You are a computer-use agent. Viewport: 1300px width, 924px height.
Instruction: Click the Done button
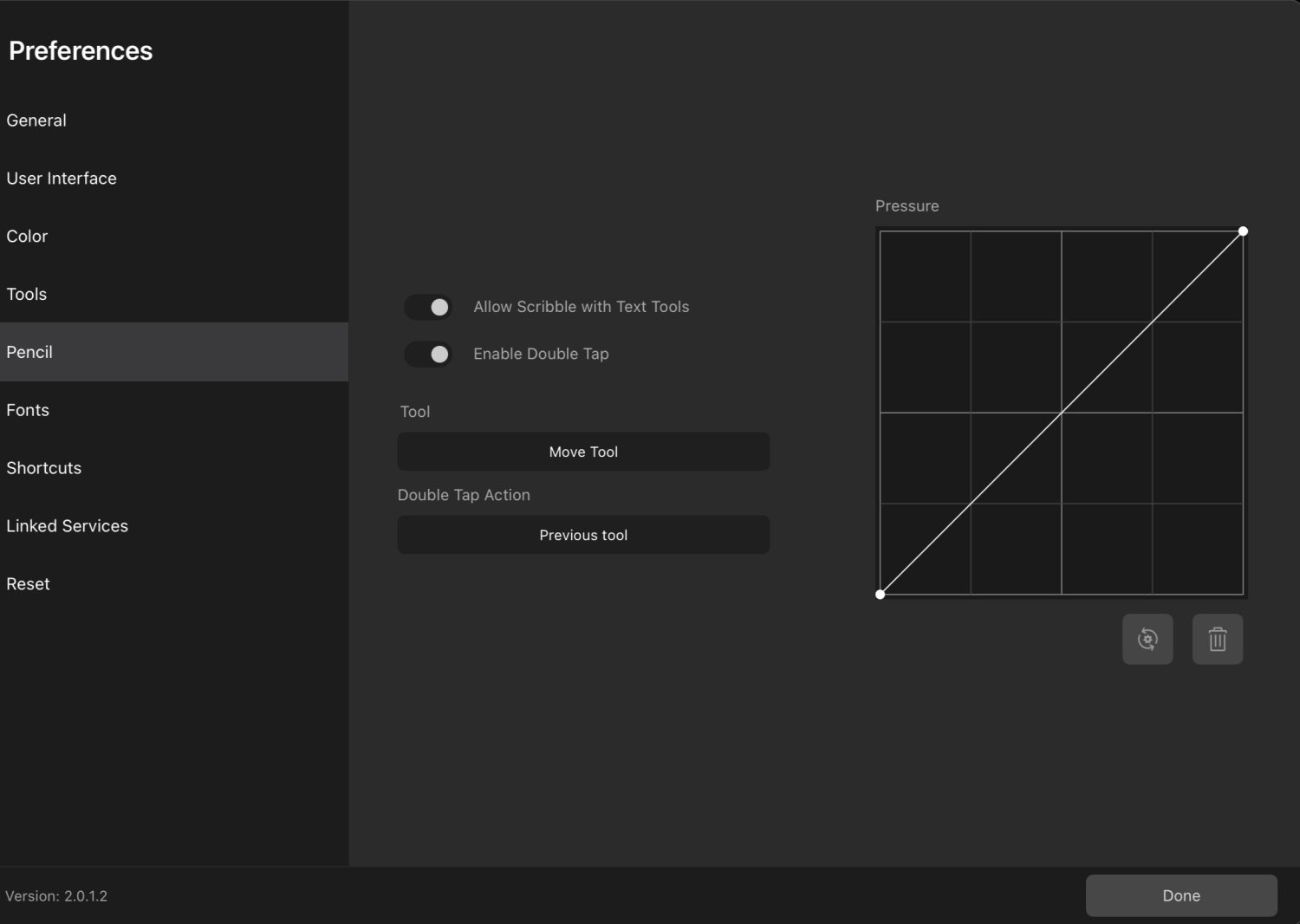1181,895
